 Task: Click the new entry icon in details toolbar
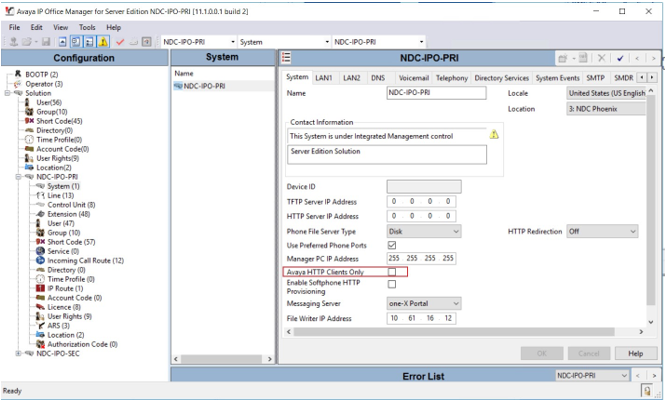(563, 58)
